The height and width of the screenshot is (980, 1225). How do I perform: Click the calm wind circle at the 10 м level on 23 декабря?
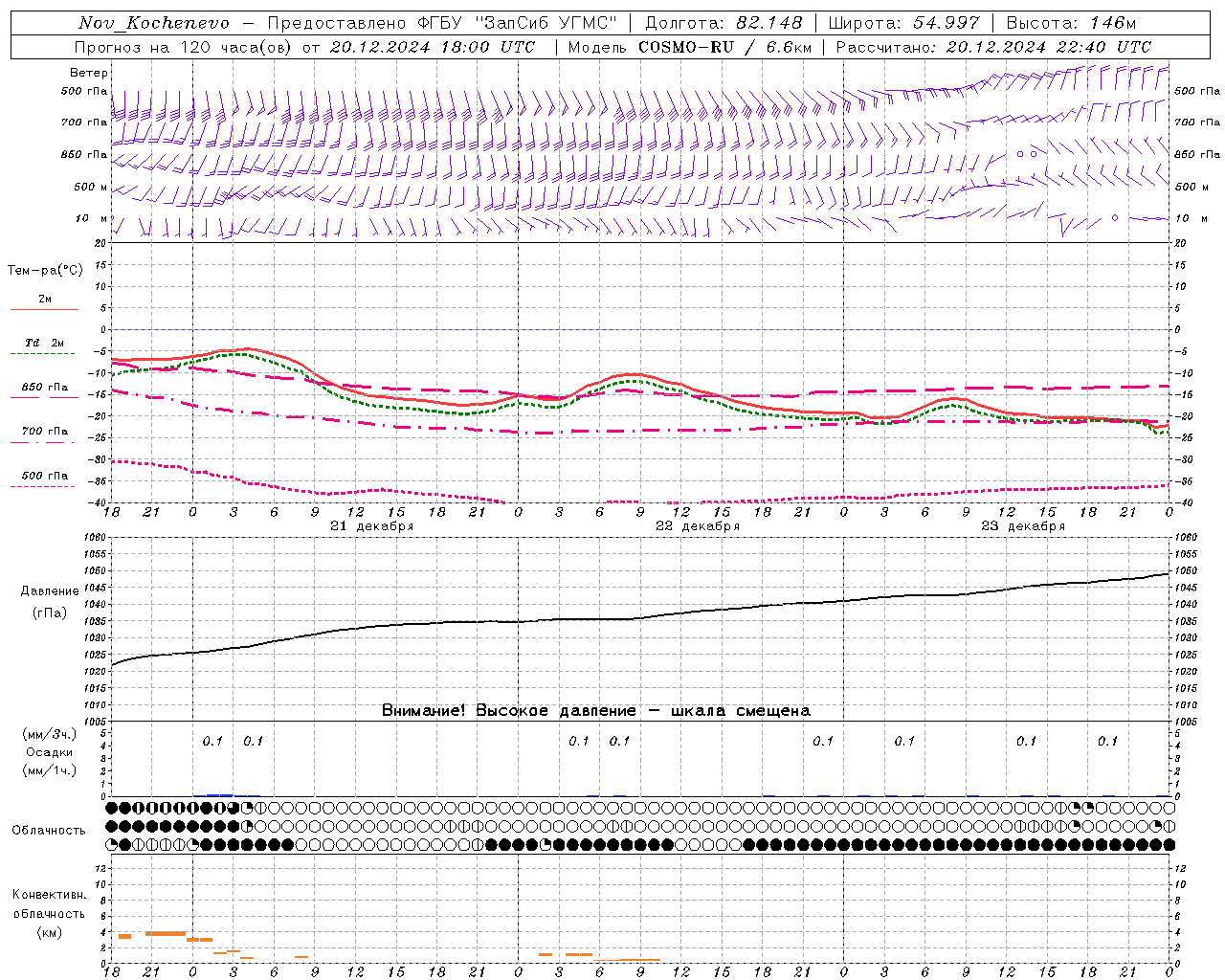coord(1114,217)
